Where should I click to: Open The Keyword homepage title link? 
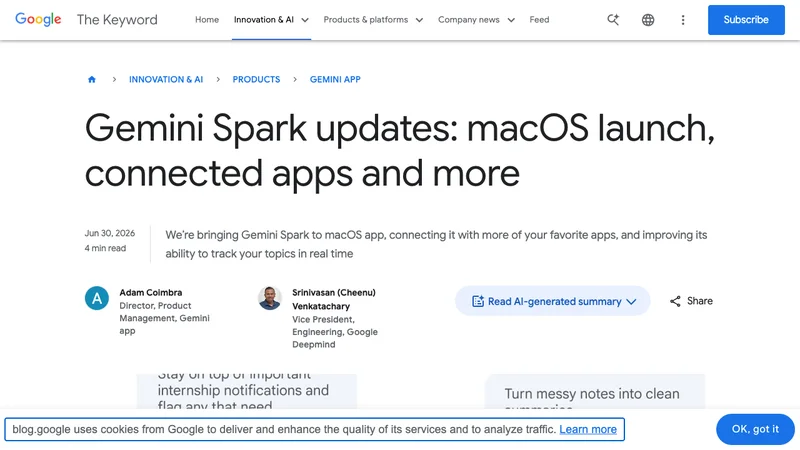[117, 19]
